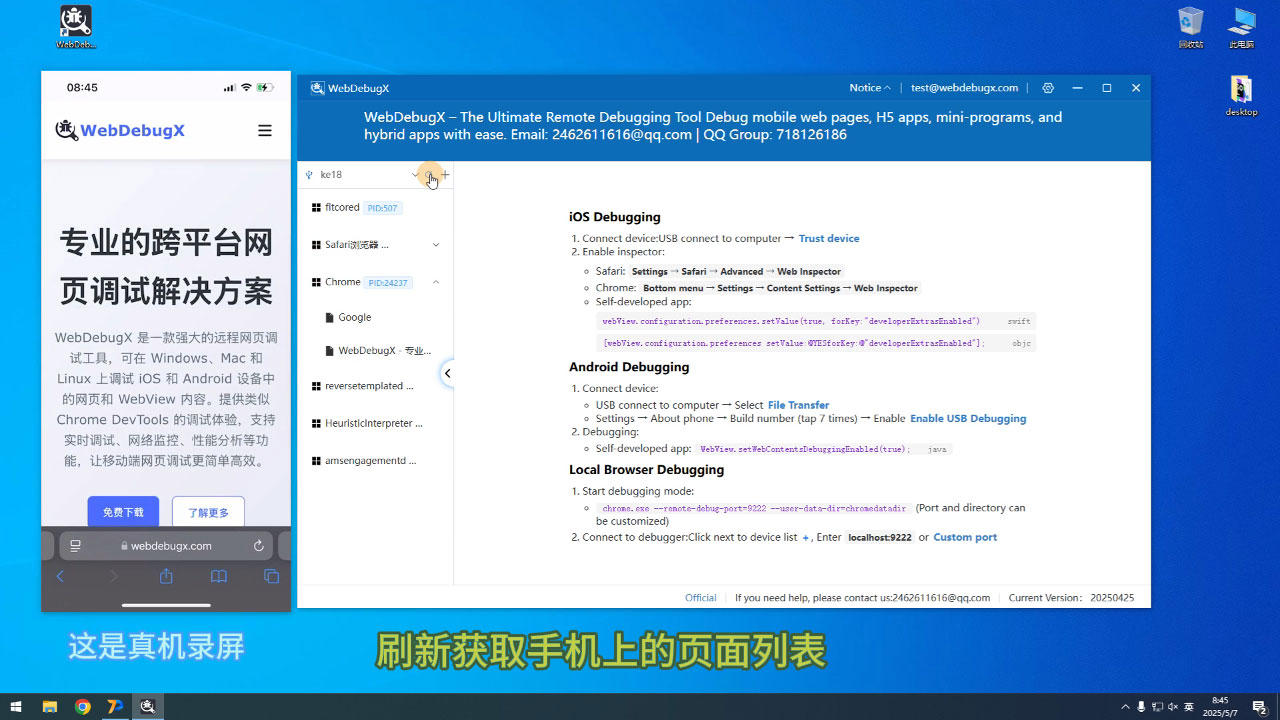Open the Notice dropdown in title bar
The height and width of the screenshot is (720, 1280).
click(x=870, y=88)
